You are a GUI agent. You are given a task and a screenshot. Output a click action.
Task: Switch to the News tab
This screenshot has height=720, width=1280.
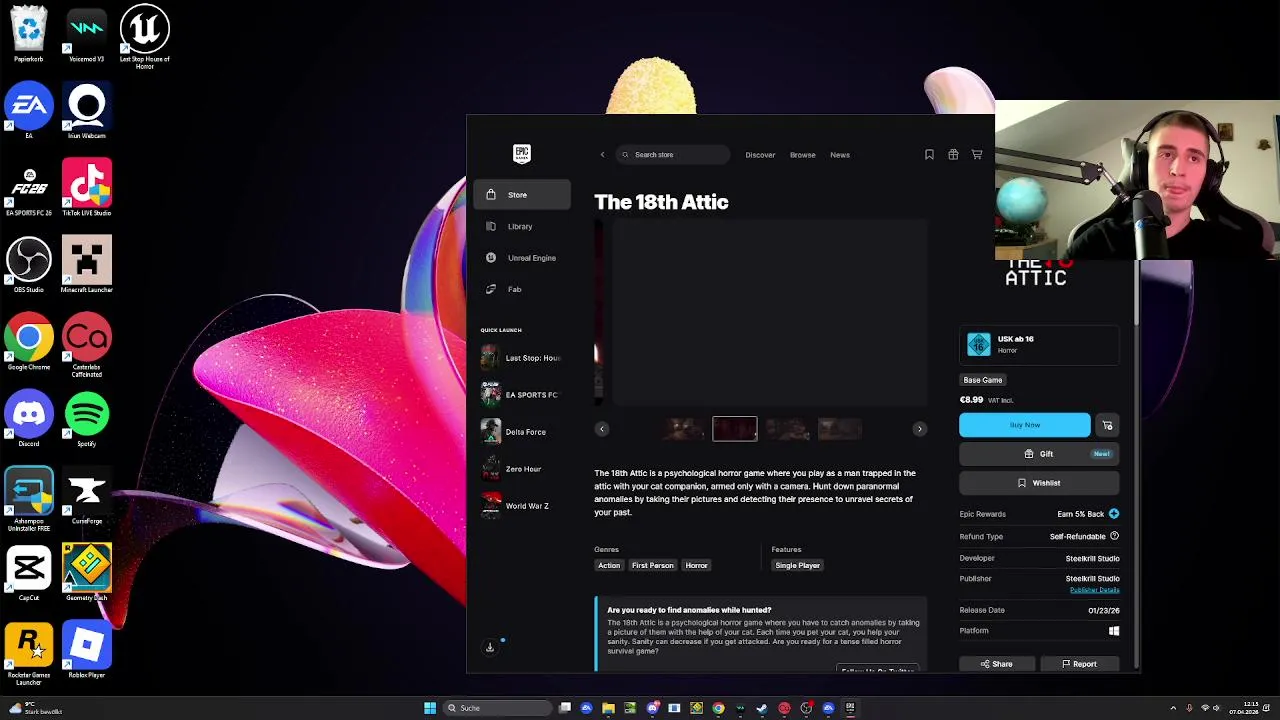840,155
